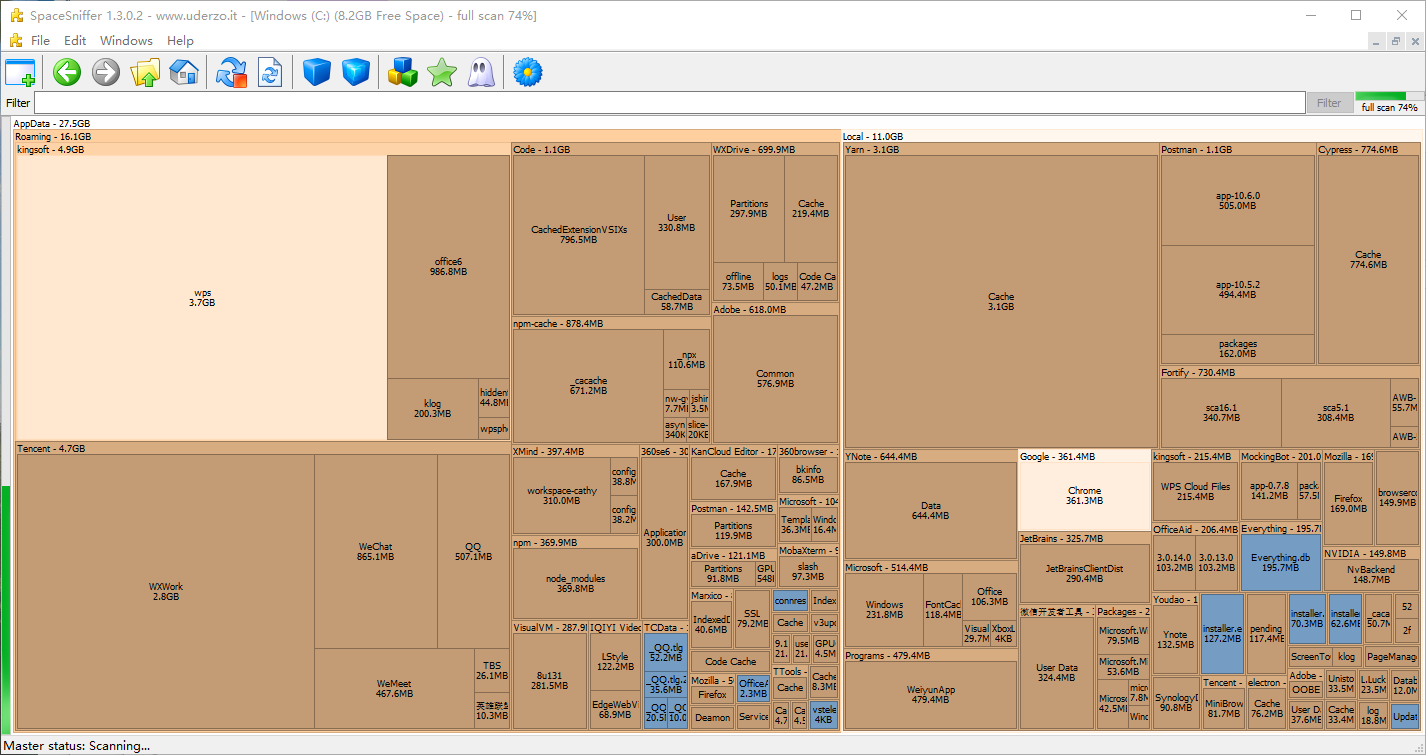Select the User Data 324.4MB block
This screenshot has width=1426, height=755.
tap(1057, 672)
